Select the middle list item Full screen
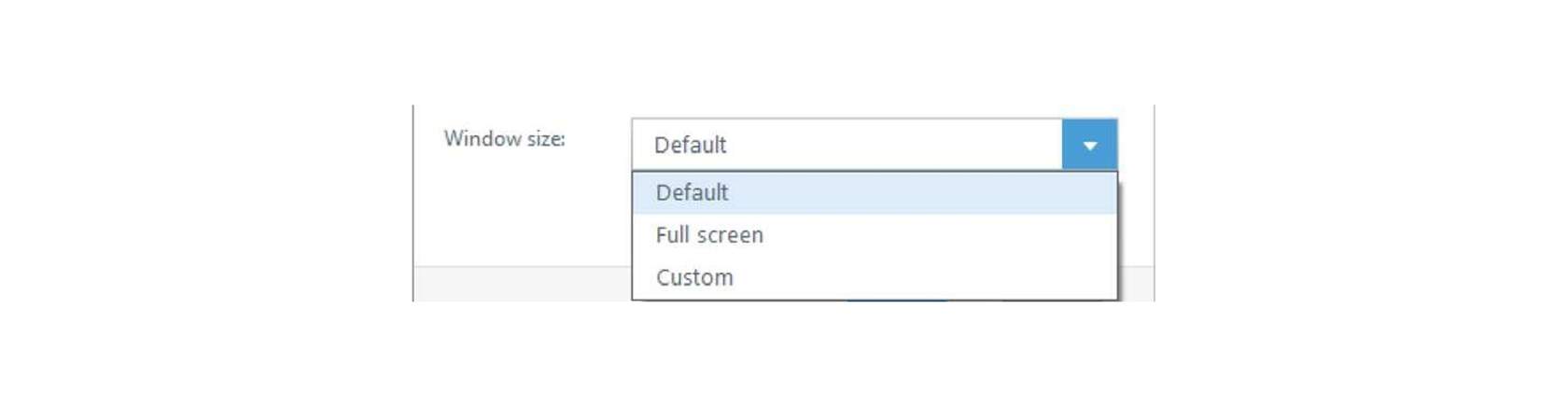The height and width of the screenshot is (407, 1568). click(x=875, y=235)
